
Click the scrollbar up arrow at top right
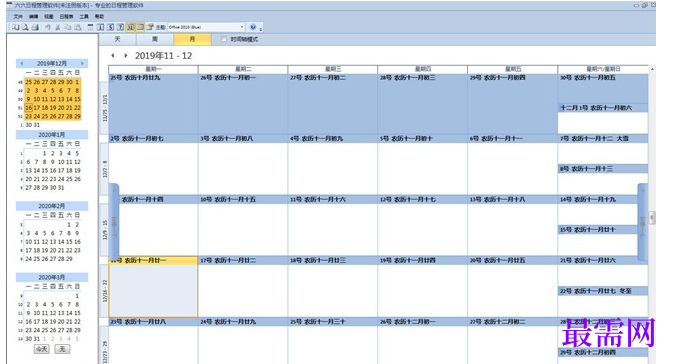(652, 69)
